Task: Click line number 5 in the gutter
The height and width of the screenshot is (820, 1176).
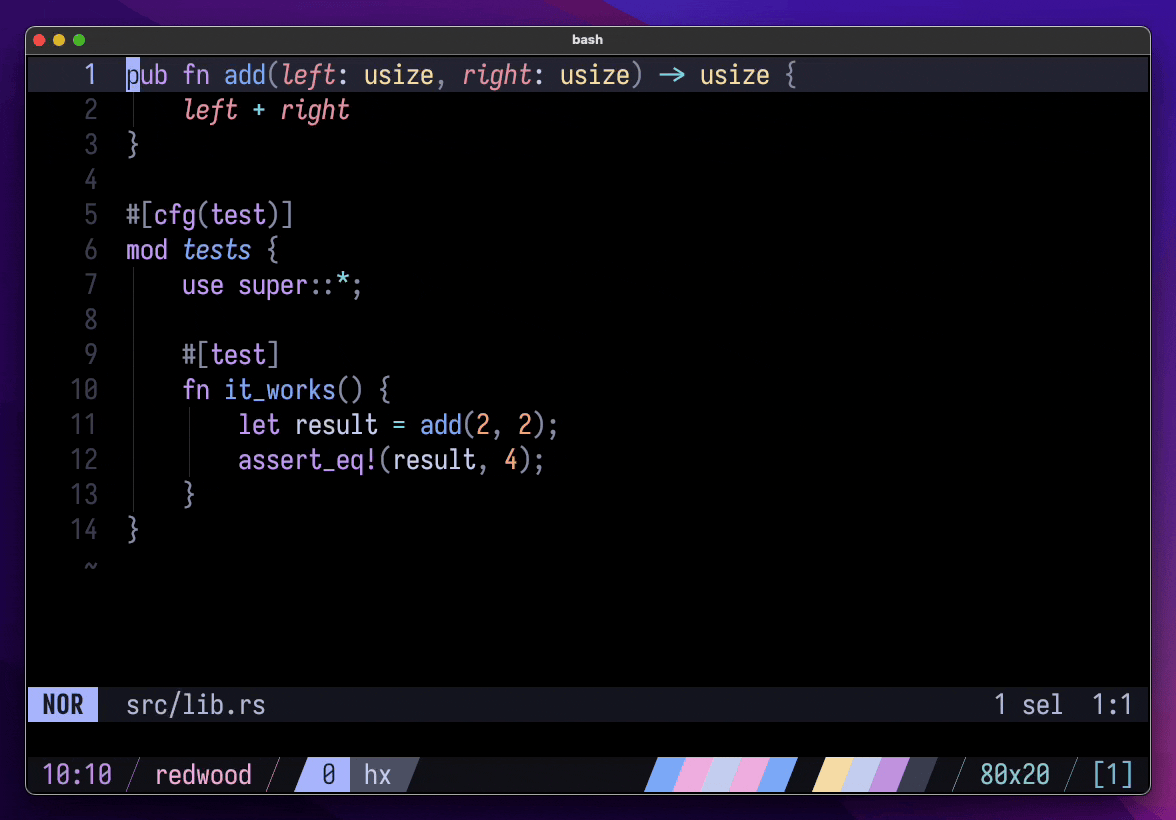Action: (x=91, y=215)
